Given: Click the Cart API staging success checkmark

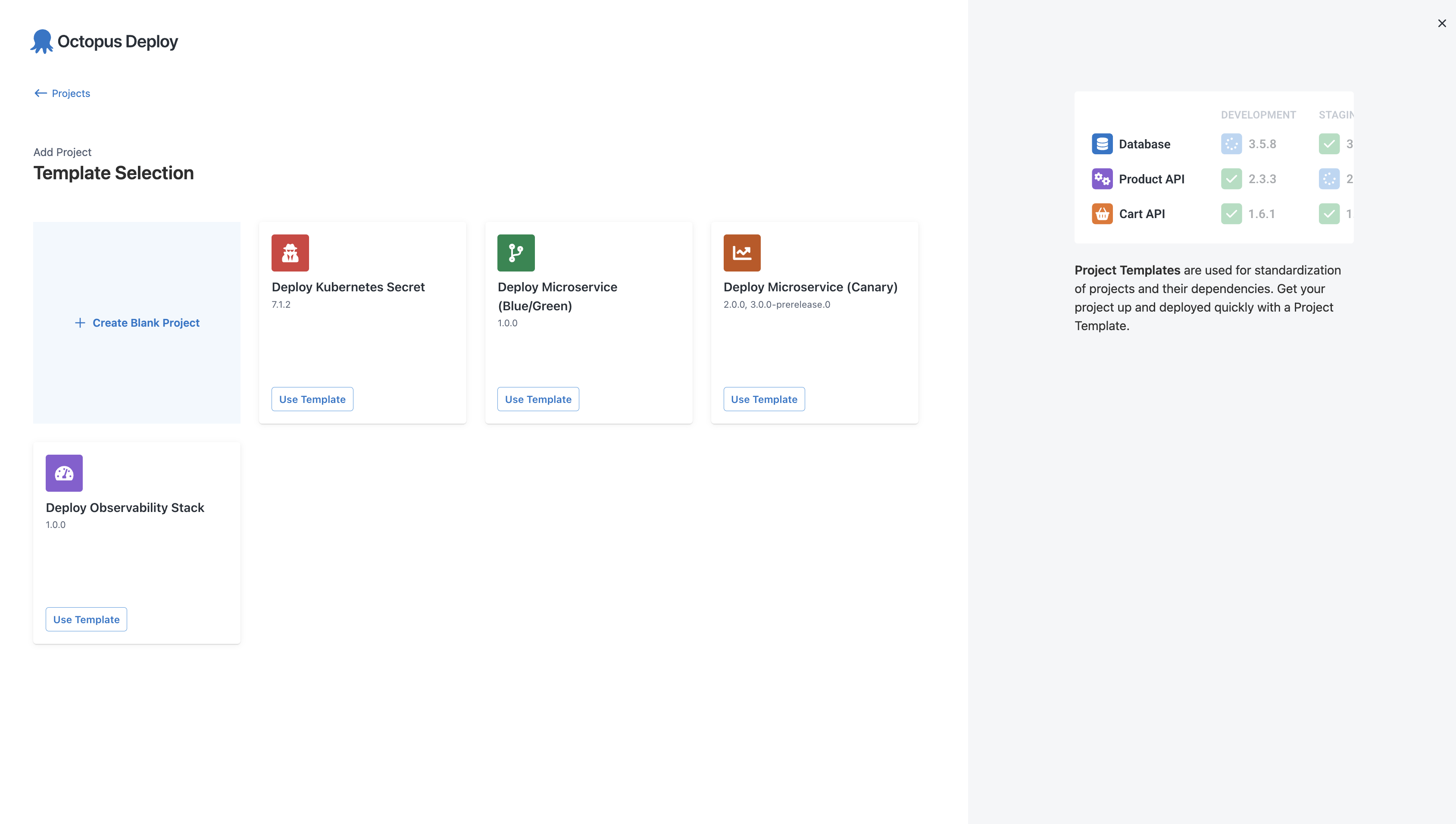Looking at the screenshot, I should click(1330, 213).
